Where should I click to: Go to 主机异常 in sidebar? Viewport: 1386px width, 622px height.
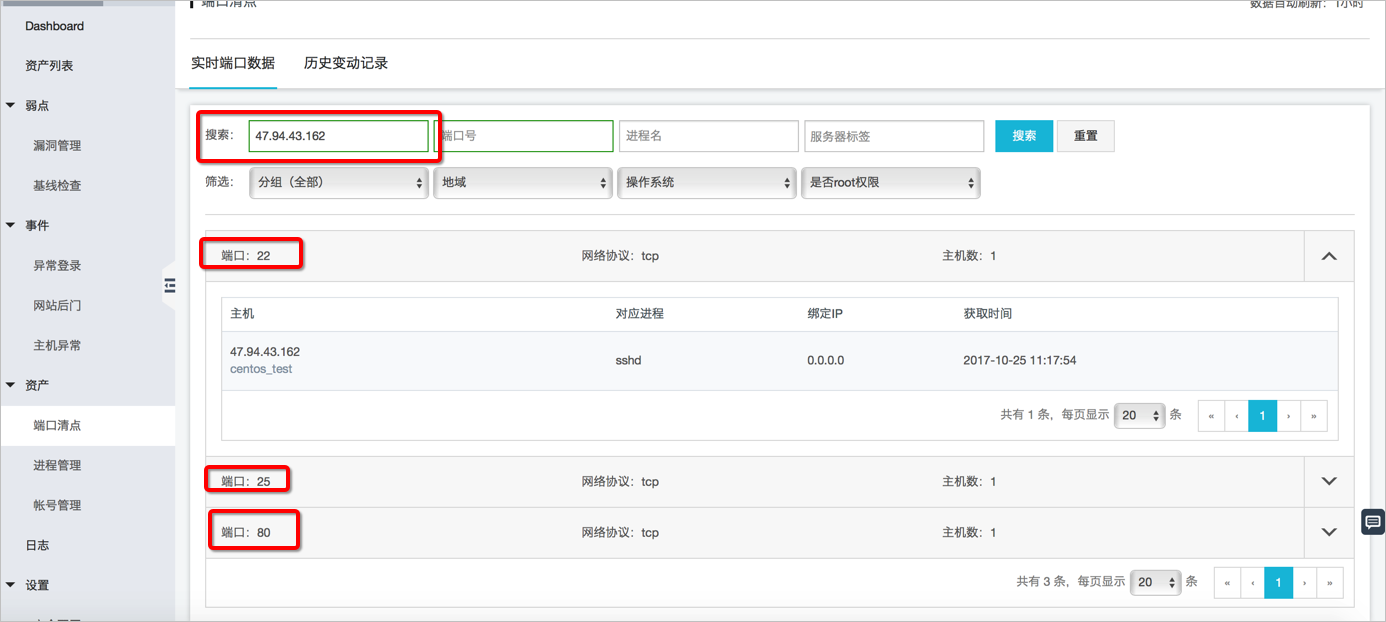click(57, 345)
